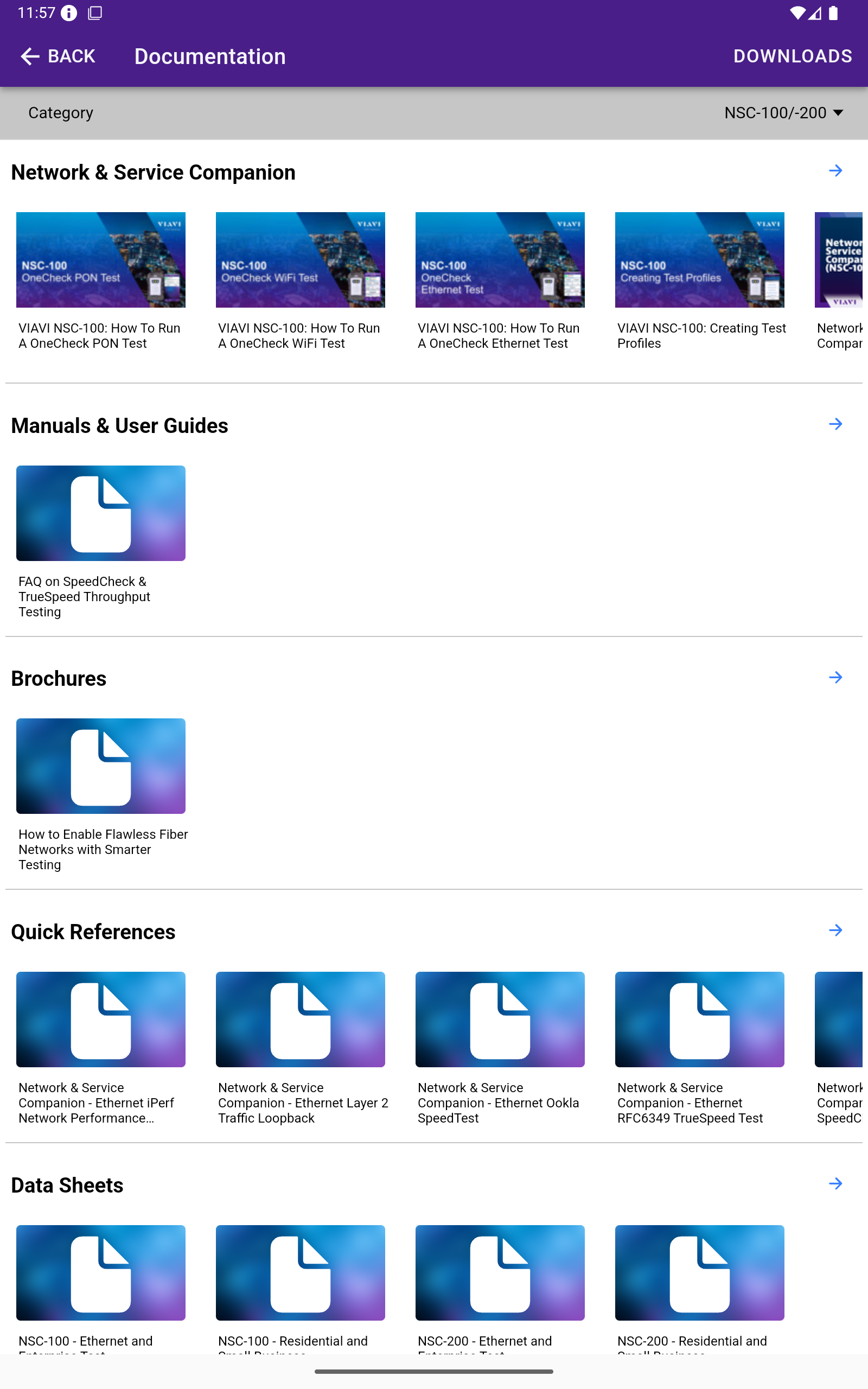Expand the Brochures section arrow
Image resolution: width=868 pixels, height=1389 pixels.
pyautogui.click(x=835, y=677)
